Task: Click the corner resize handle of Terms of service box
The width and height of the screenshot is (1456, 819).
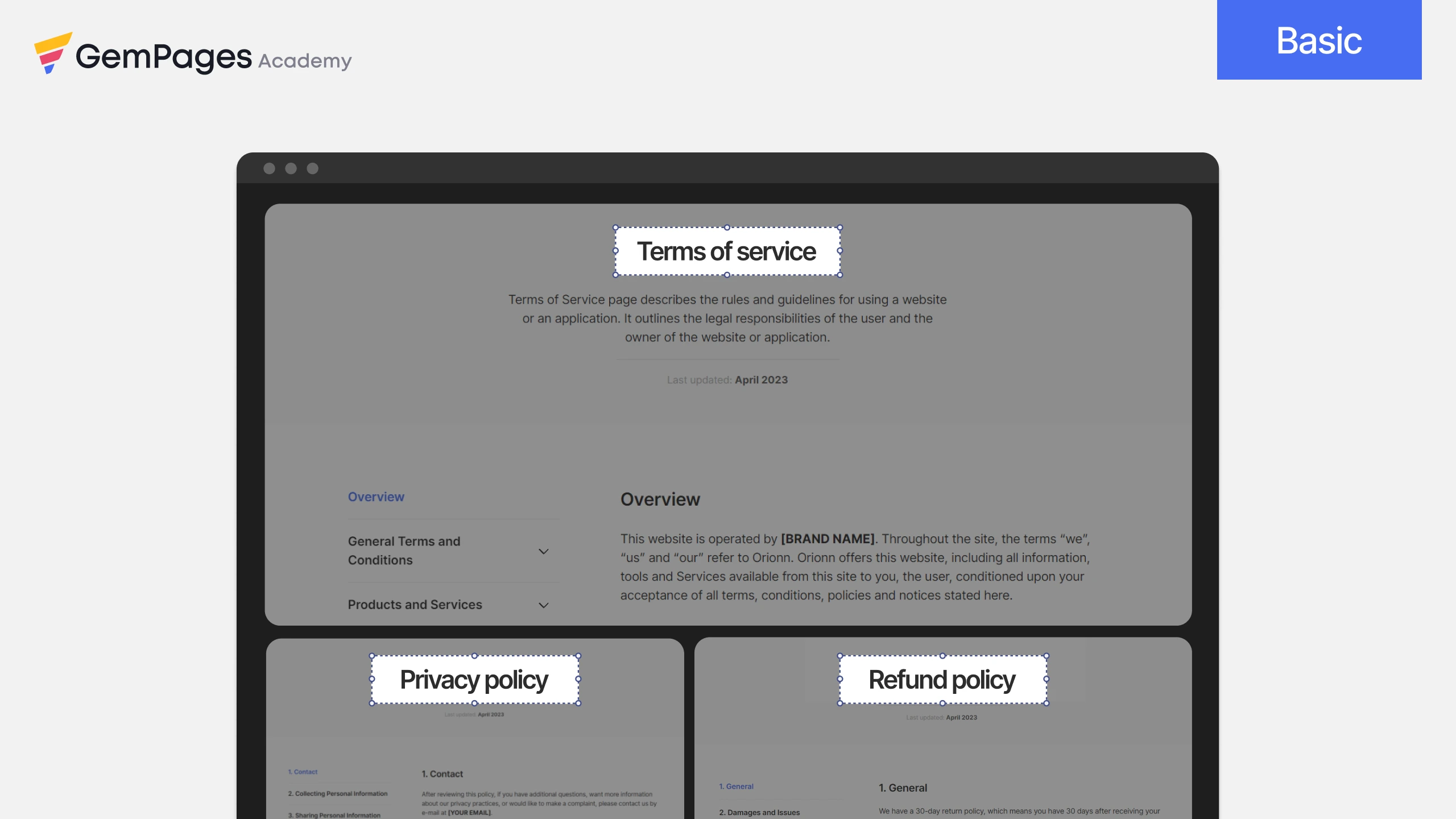Action: [x=614, y=227]
